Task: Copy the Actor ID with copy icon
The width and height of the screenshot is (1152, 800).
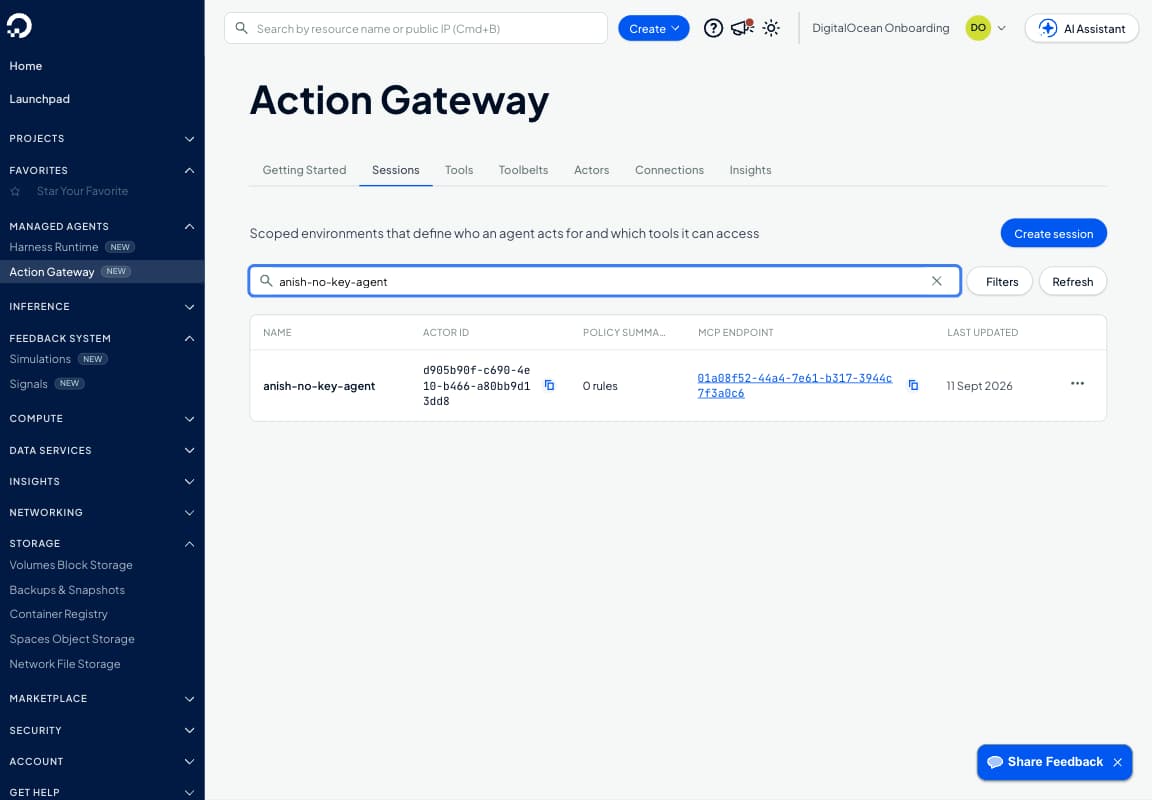Action: coord(549,385)
